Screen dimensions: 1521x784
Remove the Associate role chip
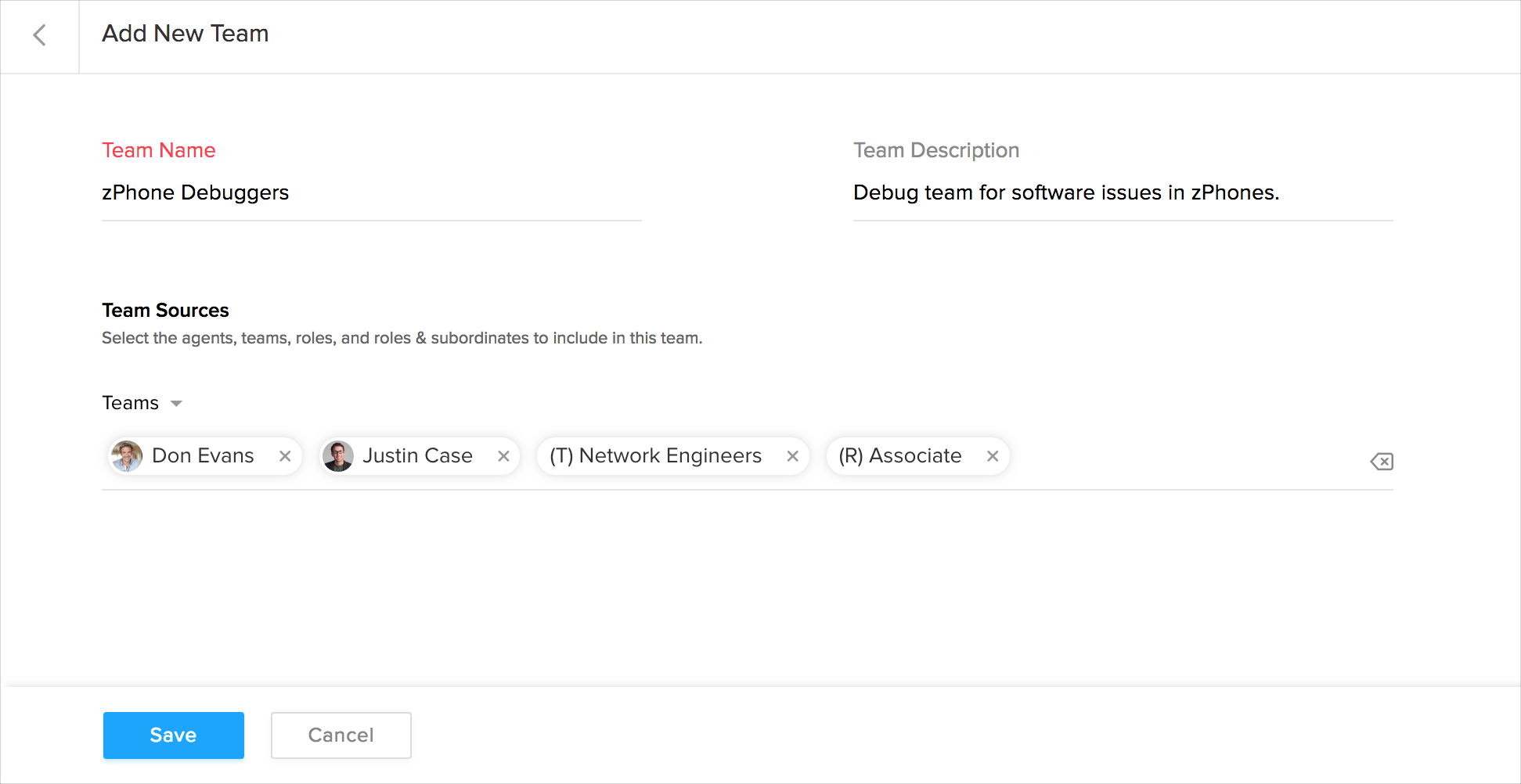point(992,456)
